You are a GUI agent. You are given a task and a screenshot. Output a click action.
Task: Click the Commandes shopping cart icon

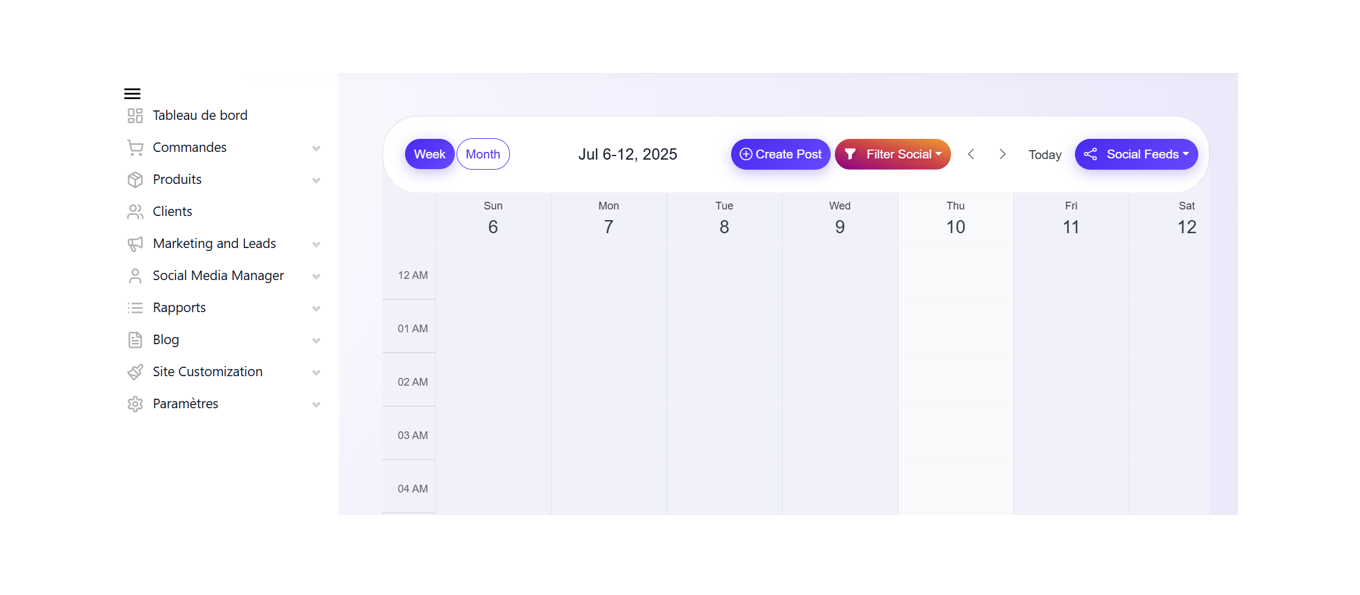135,148
